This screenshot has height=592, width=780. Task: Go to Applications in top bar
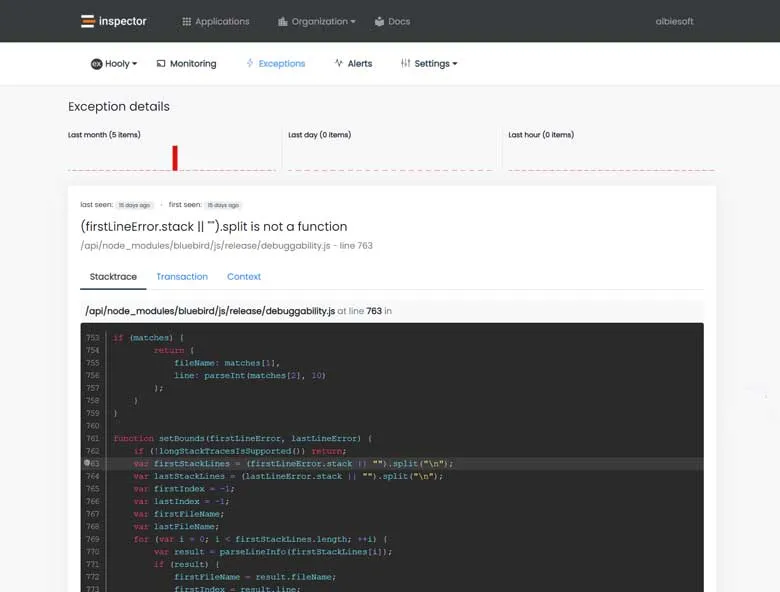[216, 21]
